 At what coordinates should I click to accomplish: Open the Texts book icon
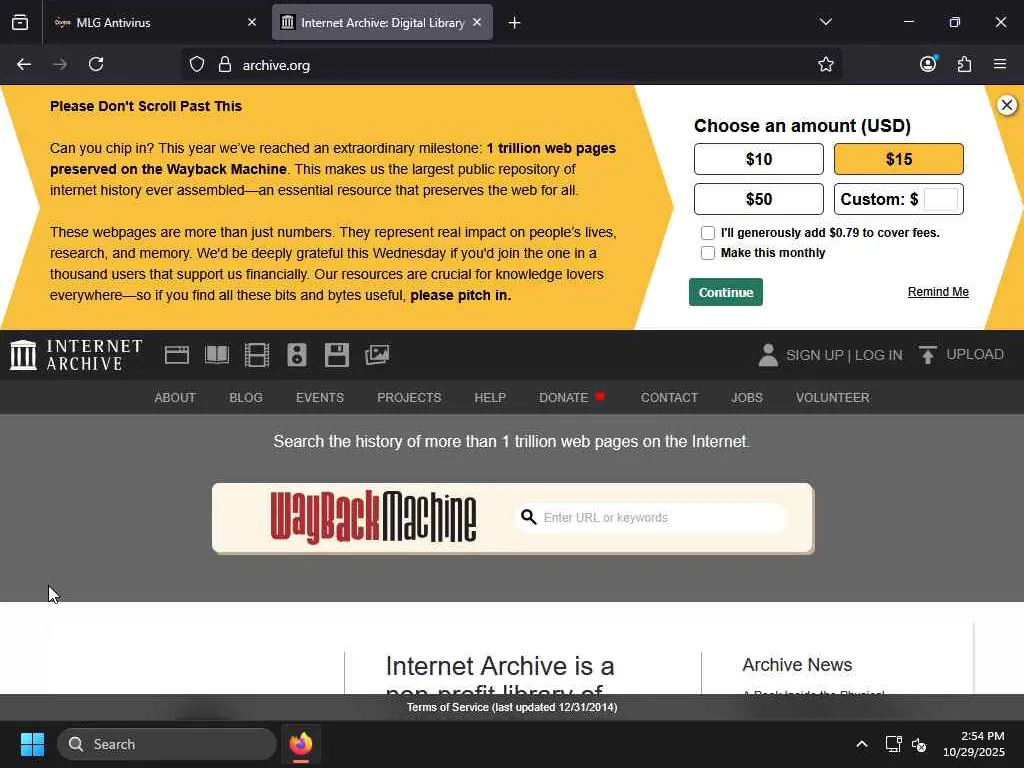(x=217, y=355)
